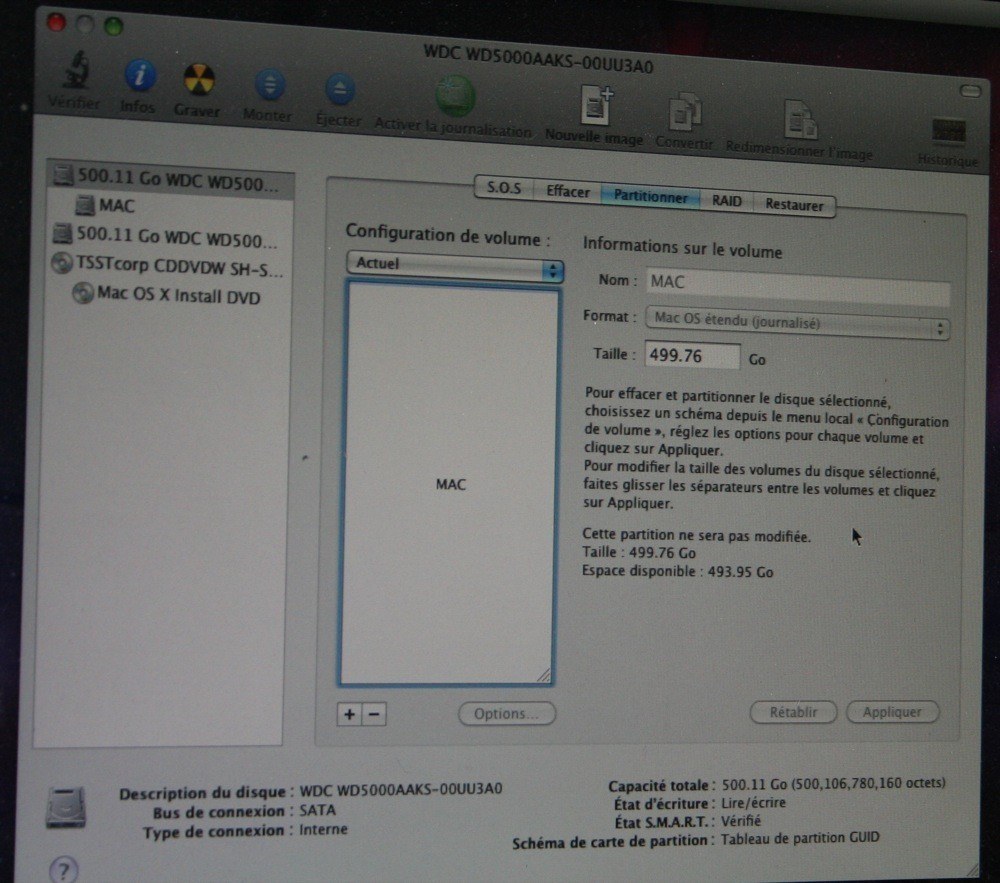Select Mac OS X Install DVD volume
Screen dimensions: 1000x883
(x=167, y=295)
